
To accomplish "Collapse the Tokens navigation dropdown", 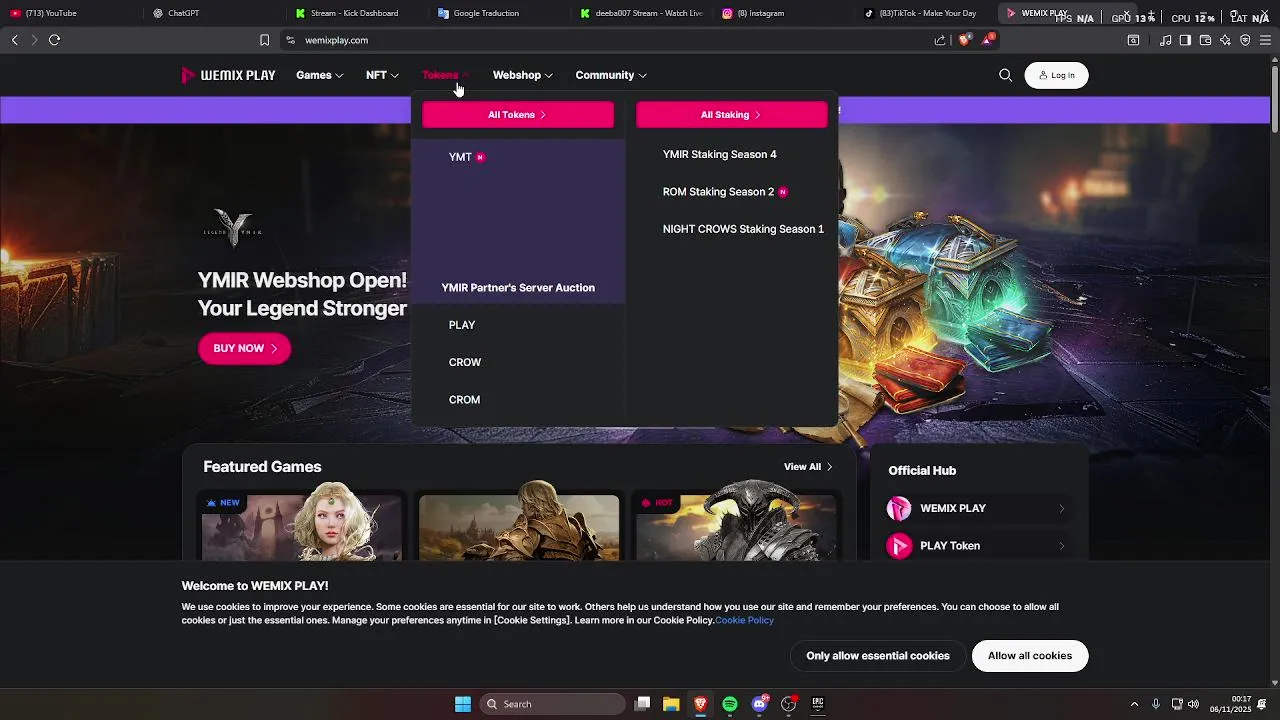I will click(x=446, y=75).
